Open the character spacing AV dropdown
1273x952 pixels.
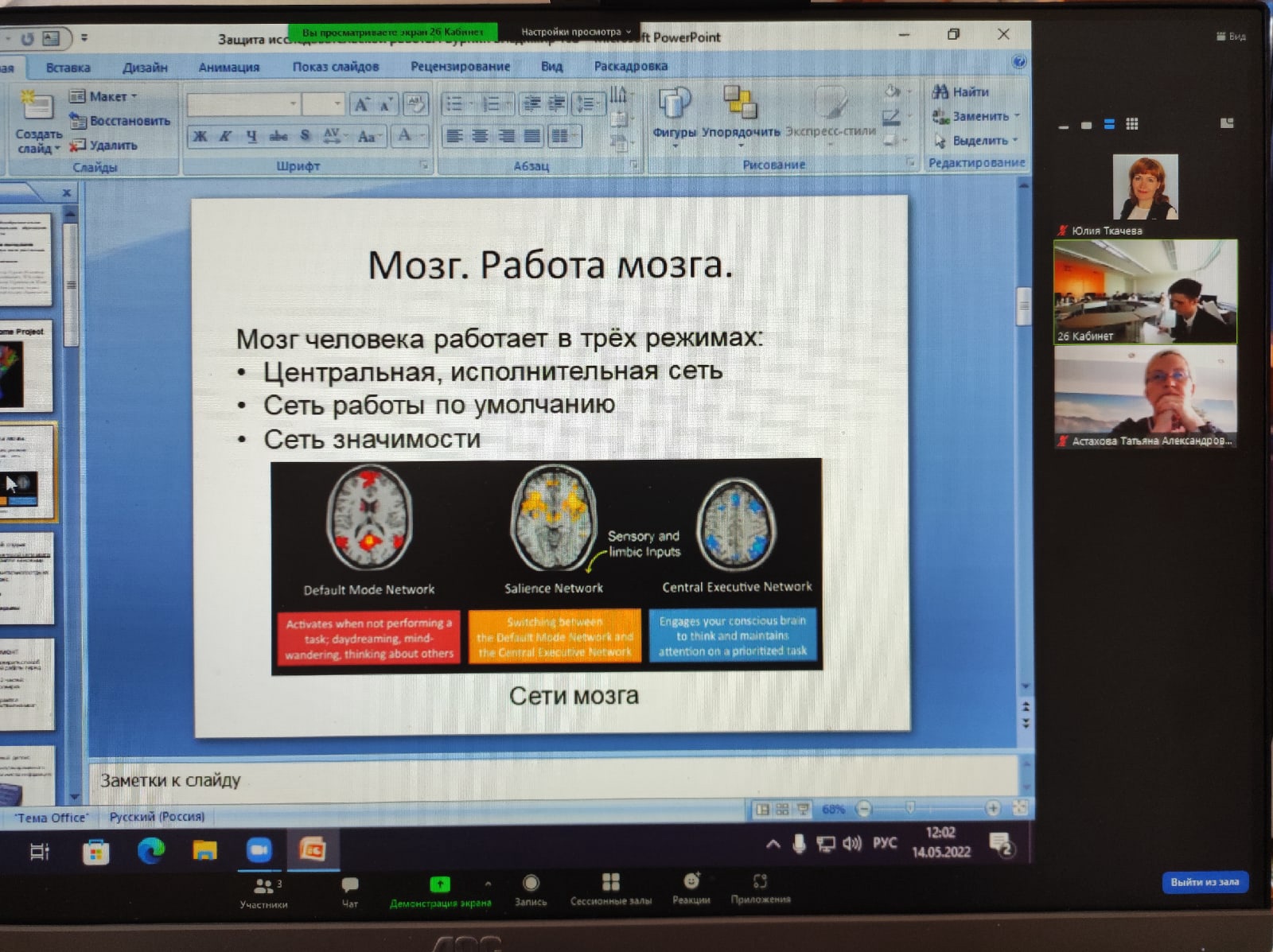333,136
